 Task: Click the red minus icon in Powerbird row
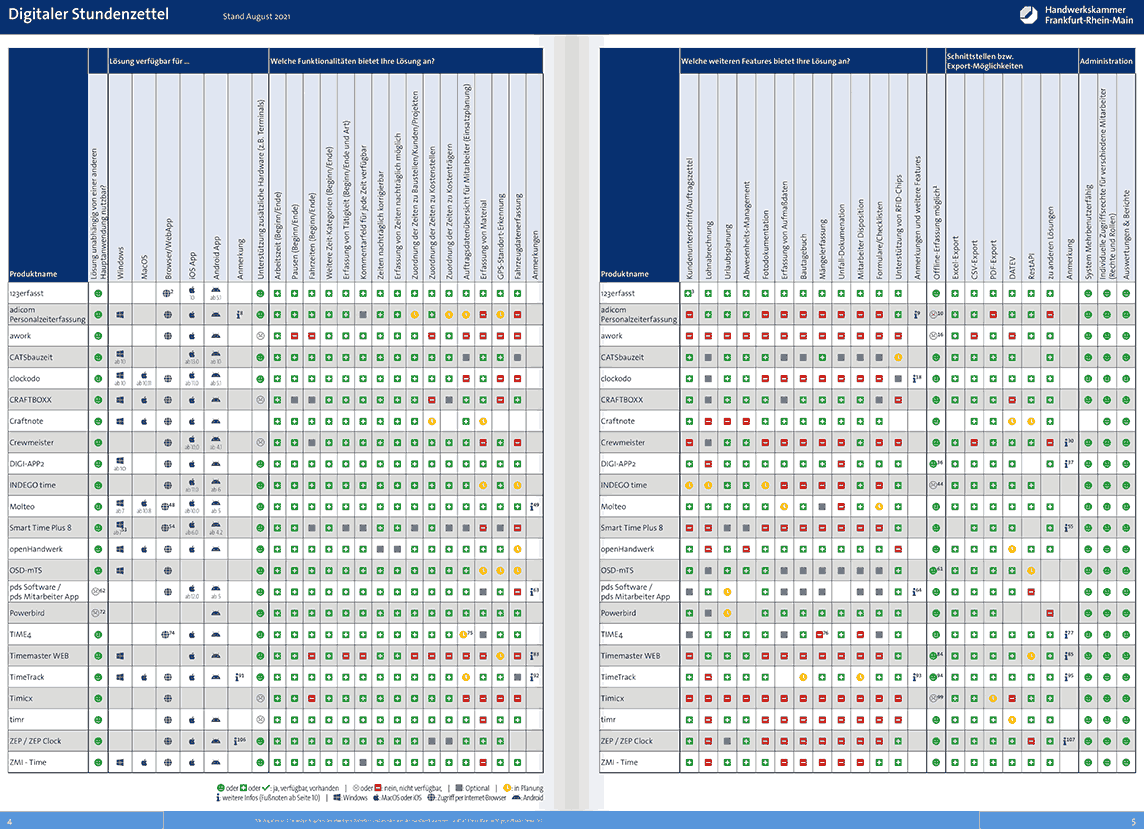click(1050, 613)
